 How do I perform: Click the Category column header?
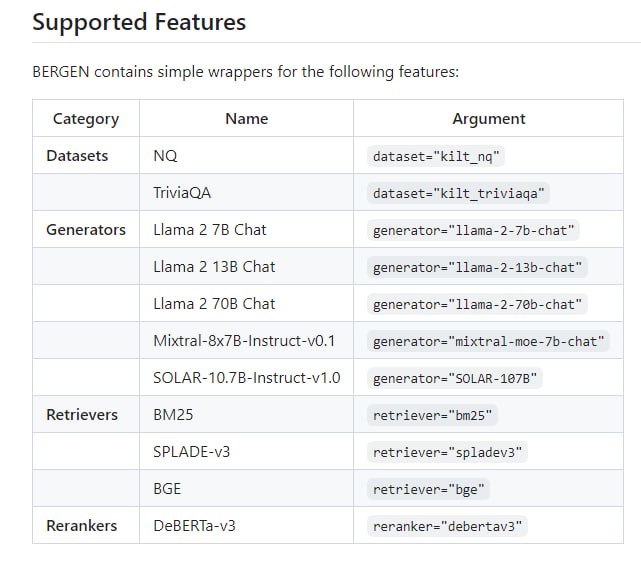[86, 119]
